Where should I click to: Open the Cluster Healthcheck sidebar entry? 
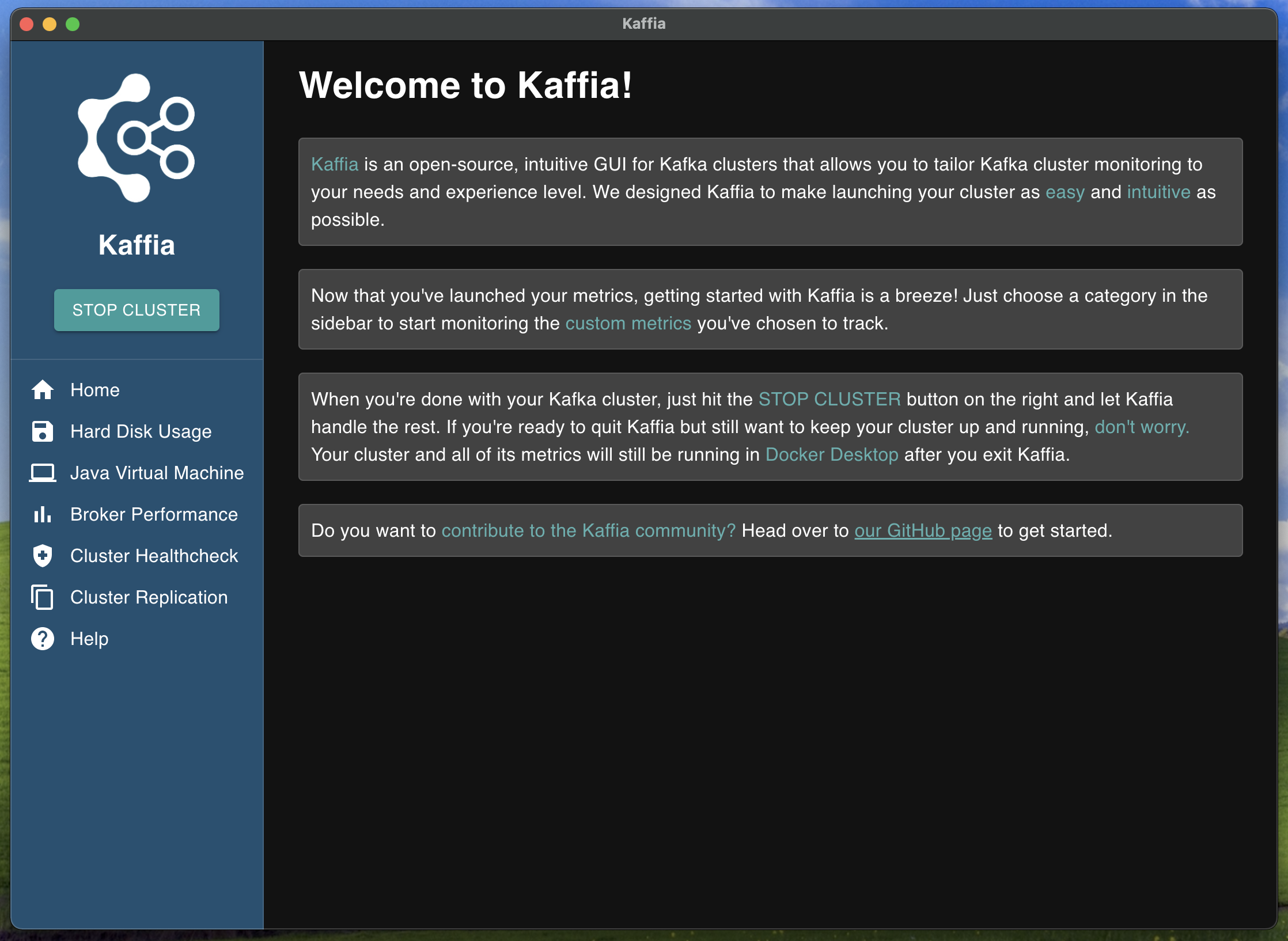154,556
